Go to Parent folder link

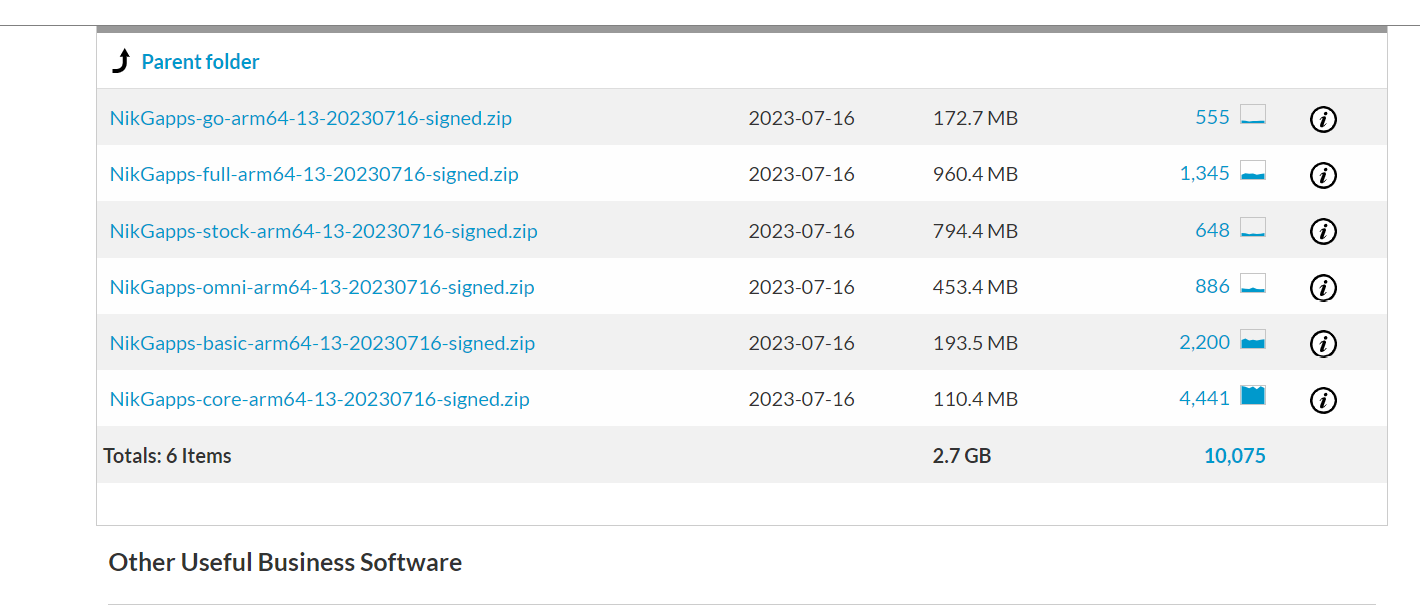click(x=200, y=62)
